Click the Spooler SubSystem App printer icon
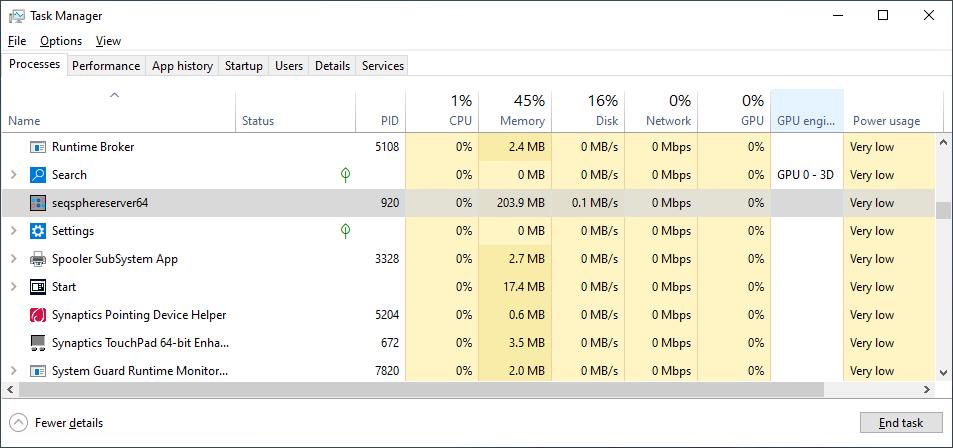Screen dimensions: 953x448 tap(38, 259)
